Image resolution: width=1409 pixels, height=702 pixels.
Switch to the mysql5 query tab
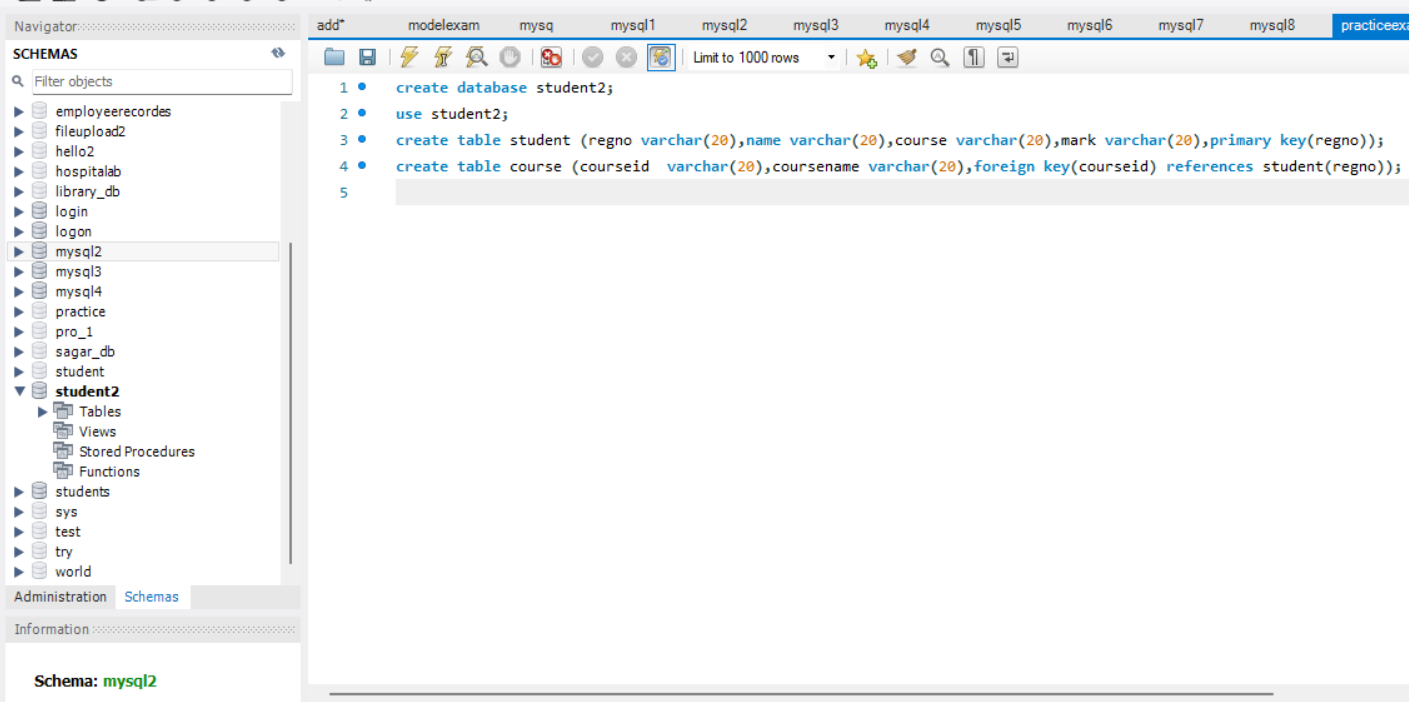pos(998,24)
